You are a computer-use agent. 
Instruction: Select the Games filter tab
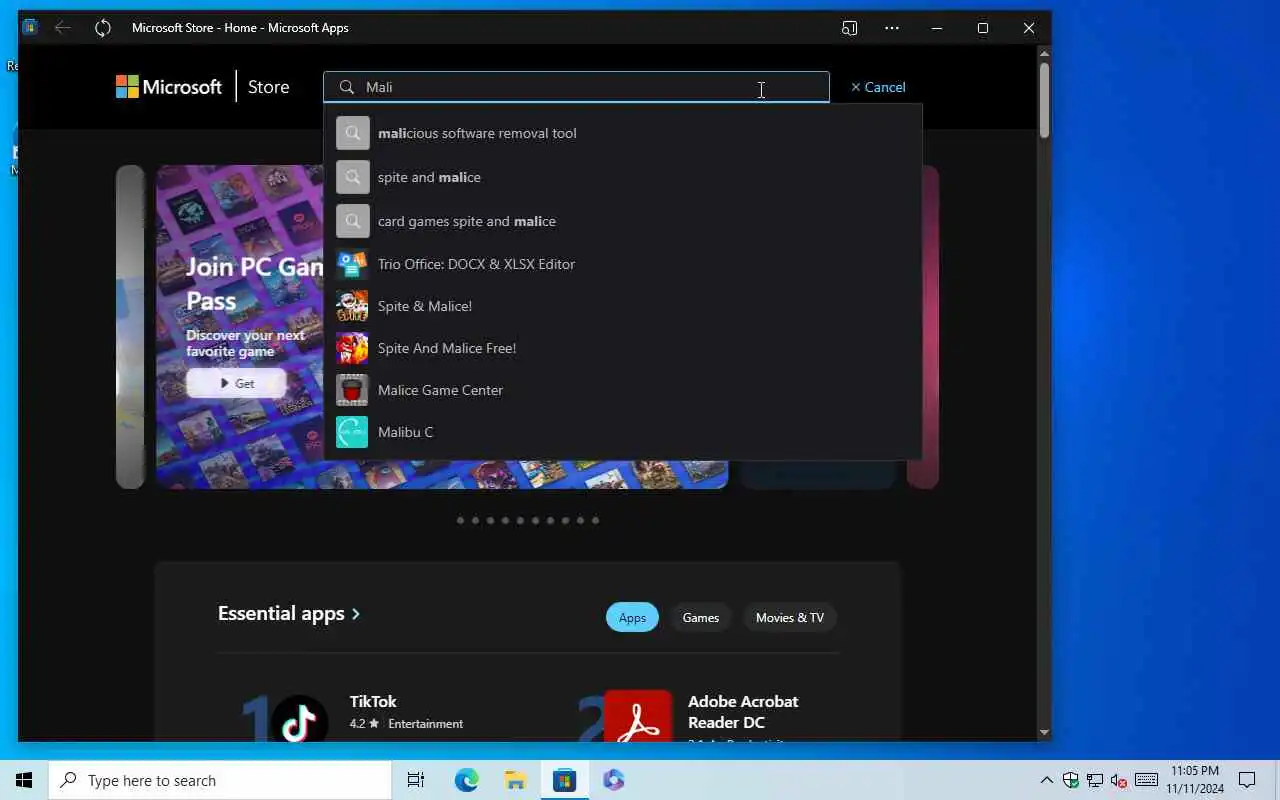coord(700,618)
